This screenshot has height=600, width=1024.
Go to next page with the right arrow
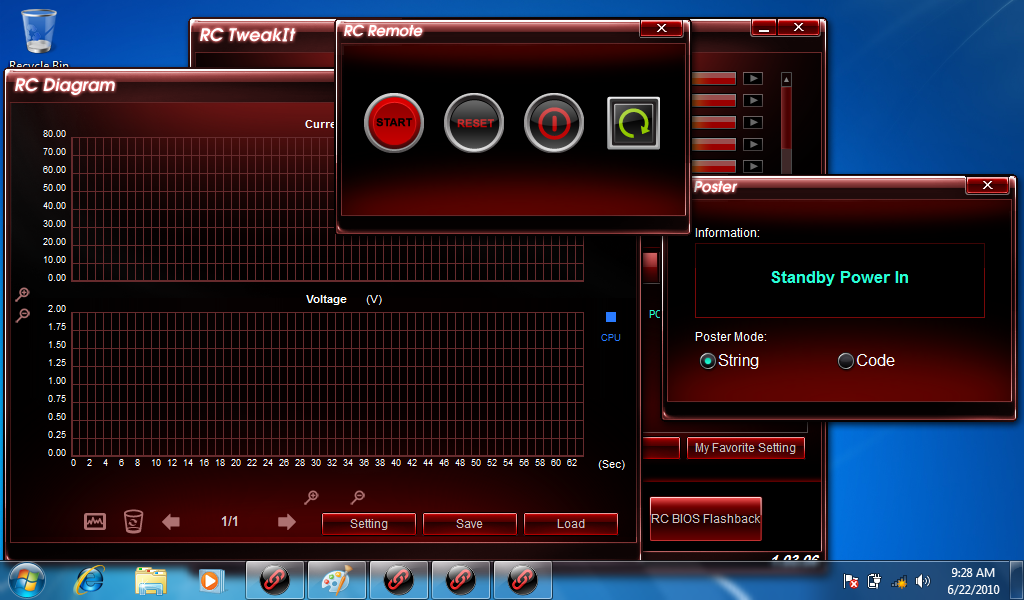coord(287,522)
